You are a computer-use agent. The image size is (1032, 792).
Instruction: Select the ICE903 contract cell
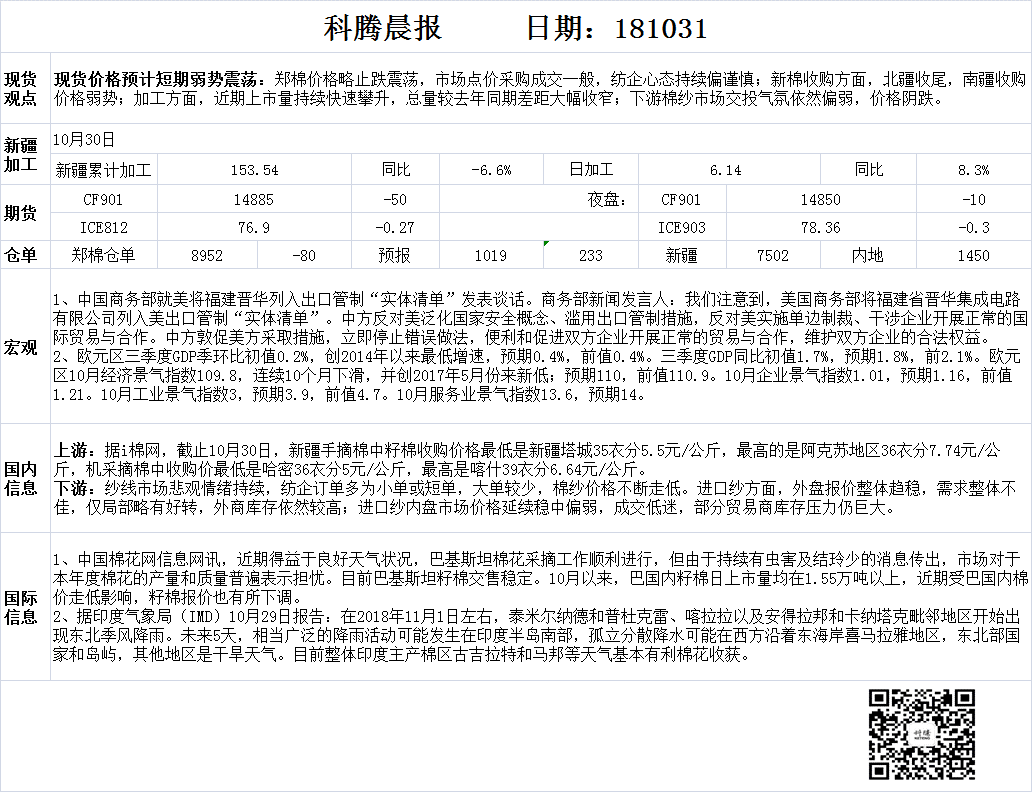pyautogui.click(x=681, y=227)
